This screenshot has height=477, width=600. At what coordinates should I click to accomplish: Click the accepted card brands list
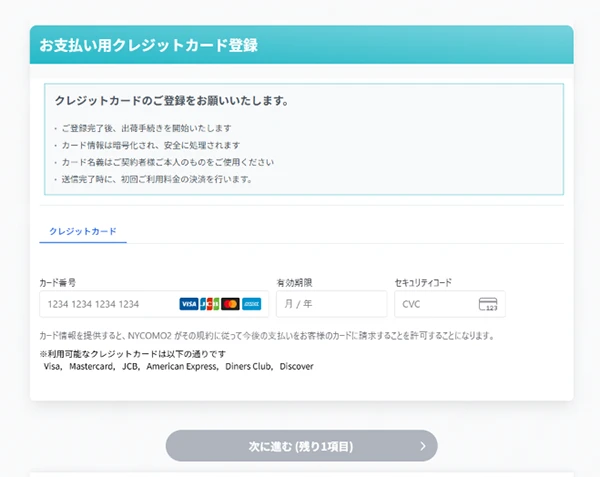click(178, 367)
